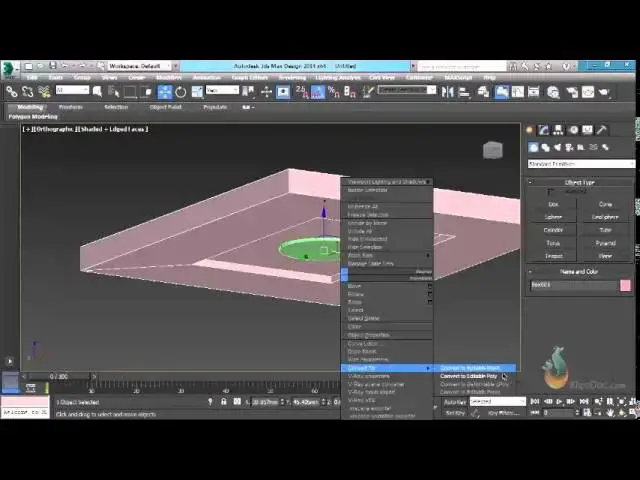Viewport: 640px width, 480px height.
Task: Open the named selection sets dropdown
Action: tap(407, 89)
